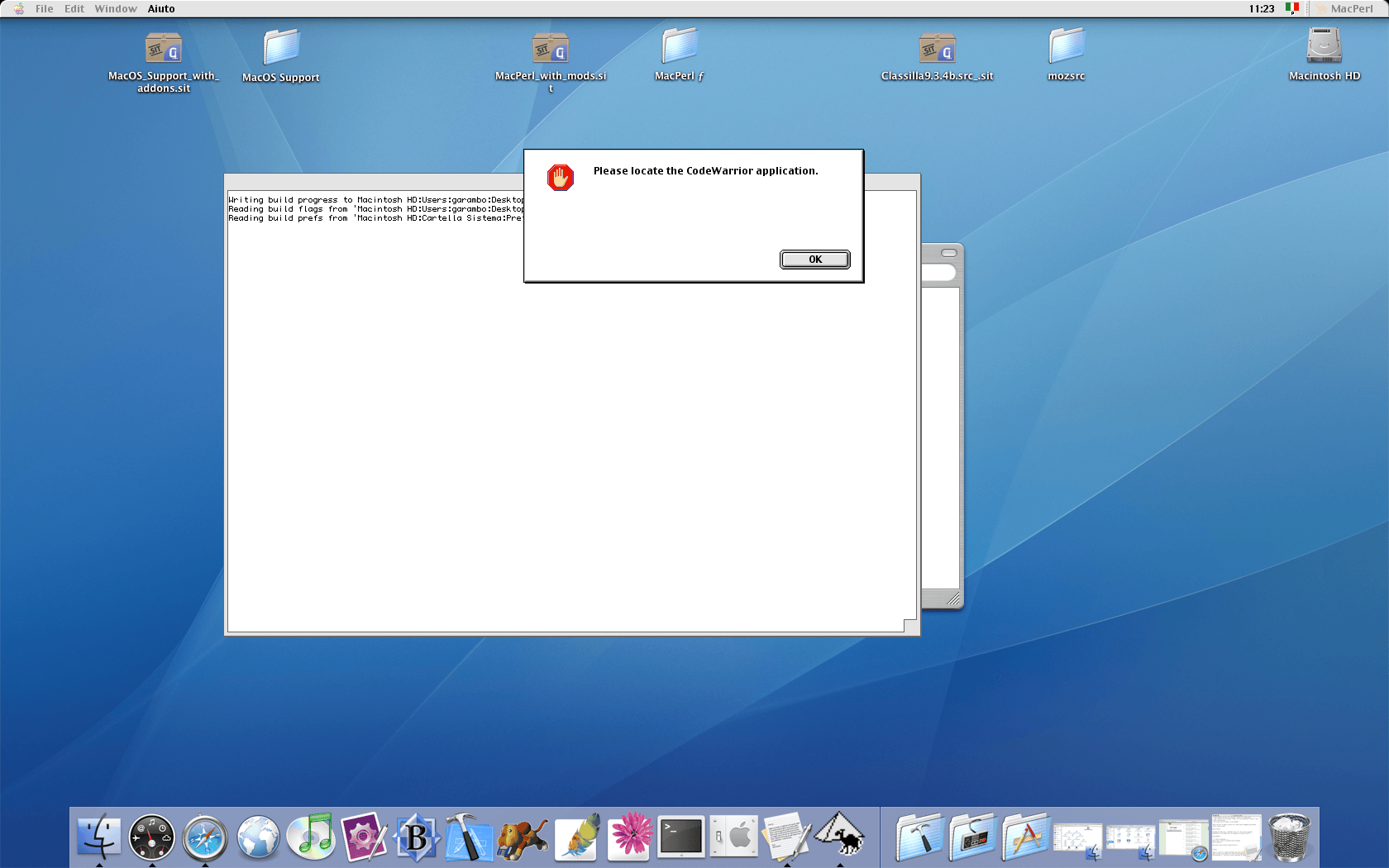The height and width of the screenshot is (868, 1389).
Task: Click resize grip of background Finder window
Action: pos(952,599)
